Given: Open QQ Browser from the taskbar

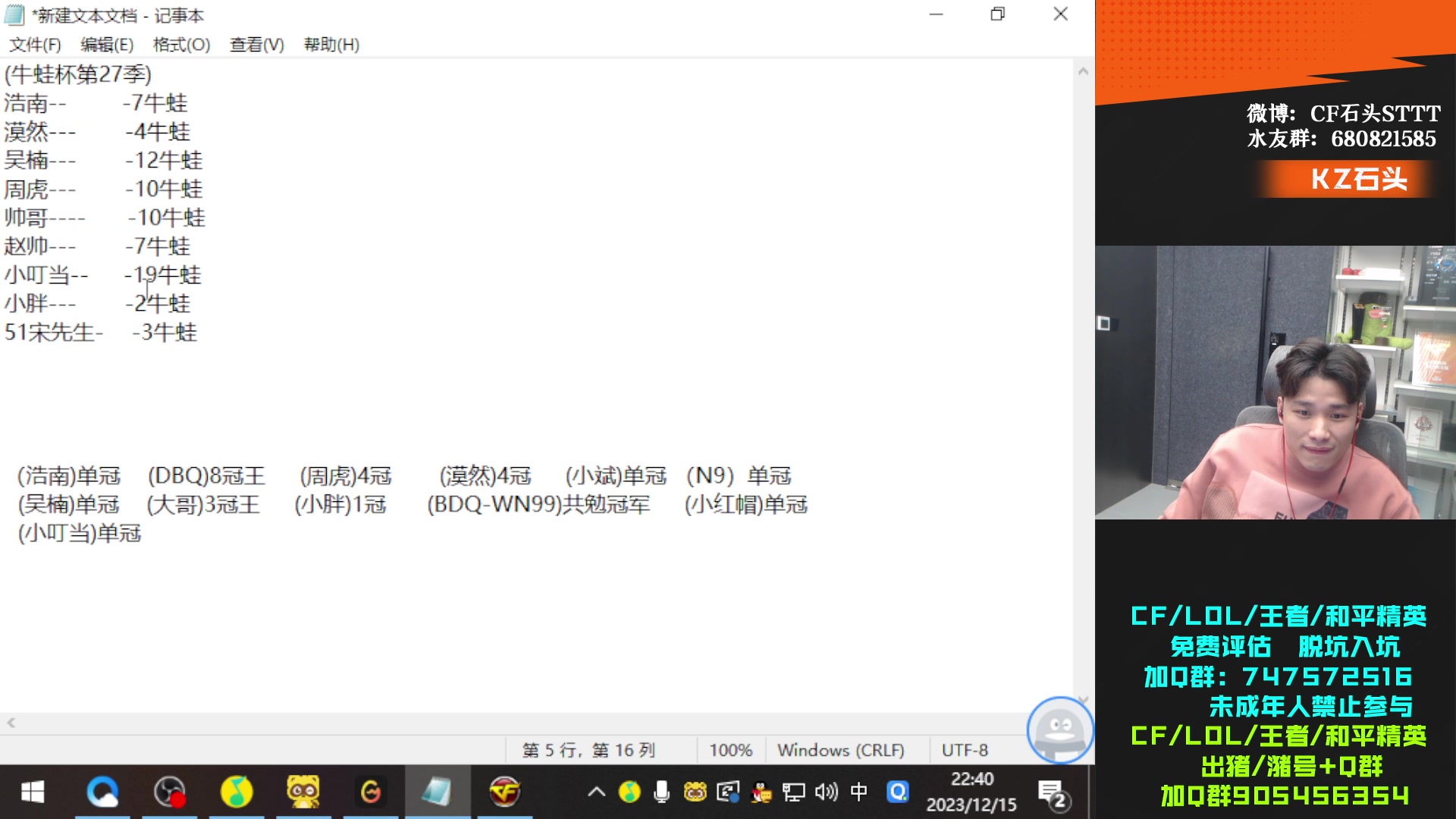Looking at the screenshot, I should pyautogui.click(x=104, y=793).
